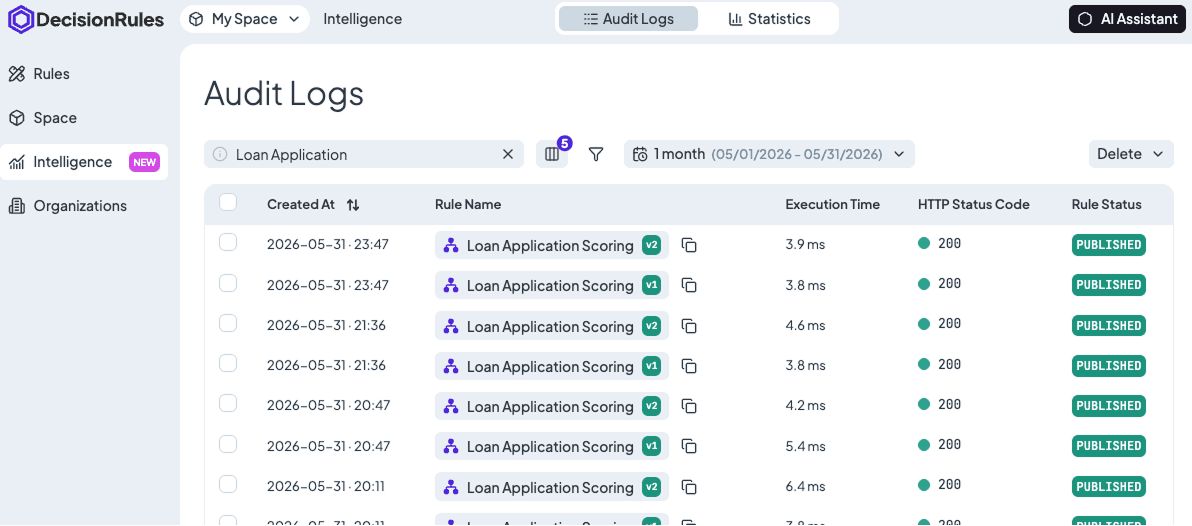Click the Intelligence breadcrumb text

[x=363, y=19]
